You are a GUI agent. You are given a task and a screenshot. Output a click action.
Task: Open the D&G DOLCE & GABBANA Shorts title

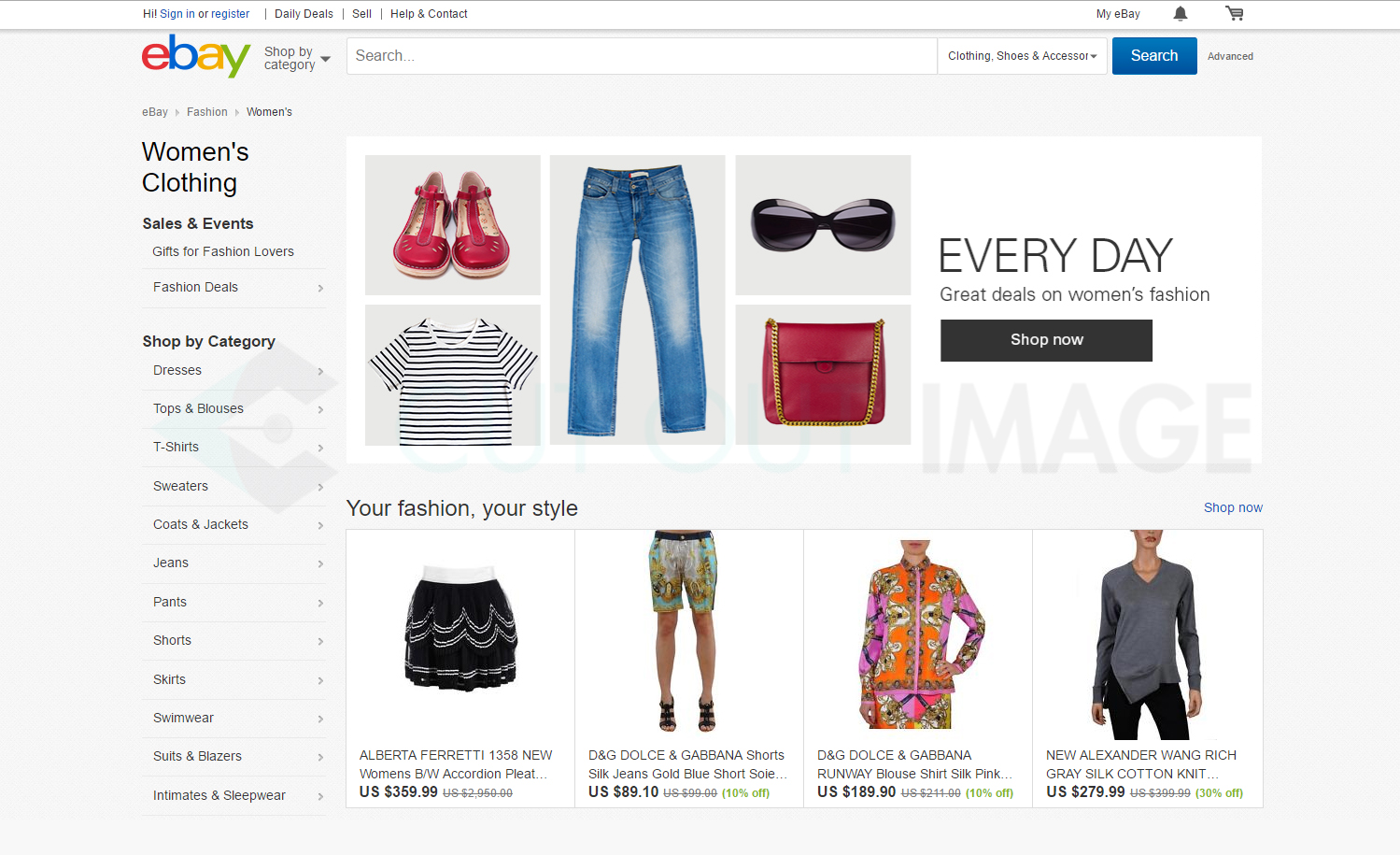tap(687, 764)
